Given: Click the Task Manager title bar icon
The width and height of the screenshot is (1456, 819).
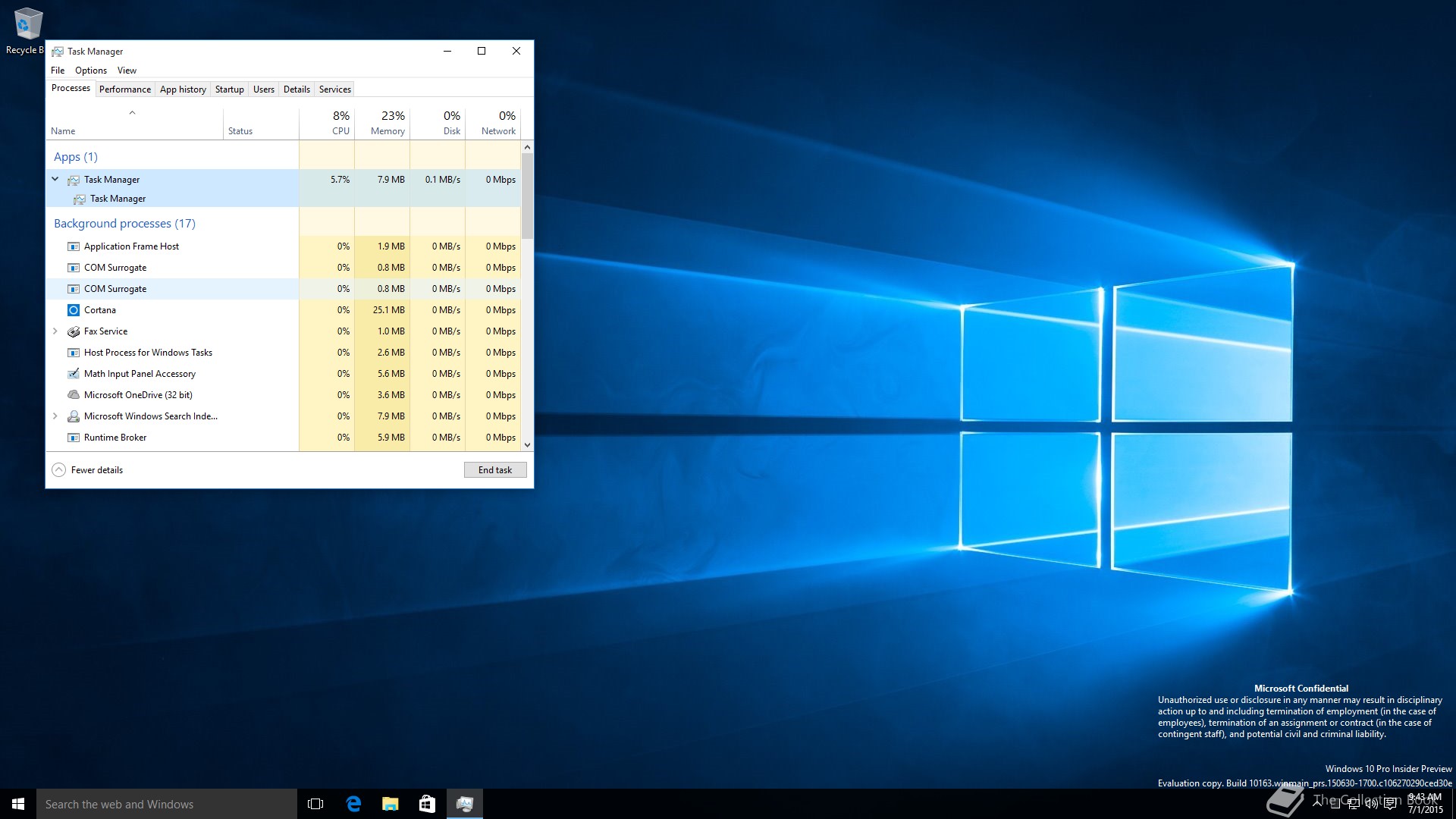Looking at the screenshot, I should coord(58,52).
